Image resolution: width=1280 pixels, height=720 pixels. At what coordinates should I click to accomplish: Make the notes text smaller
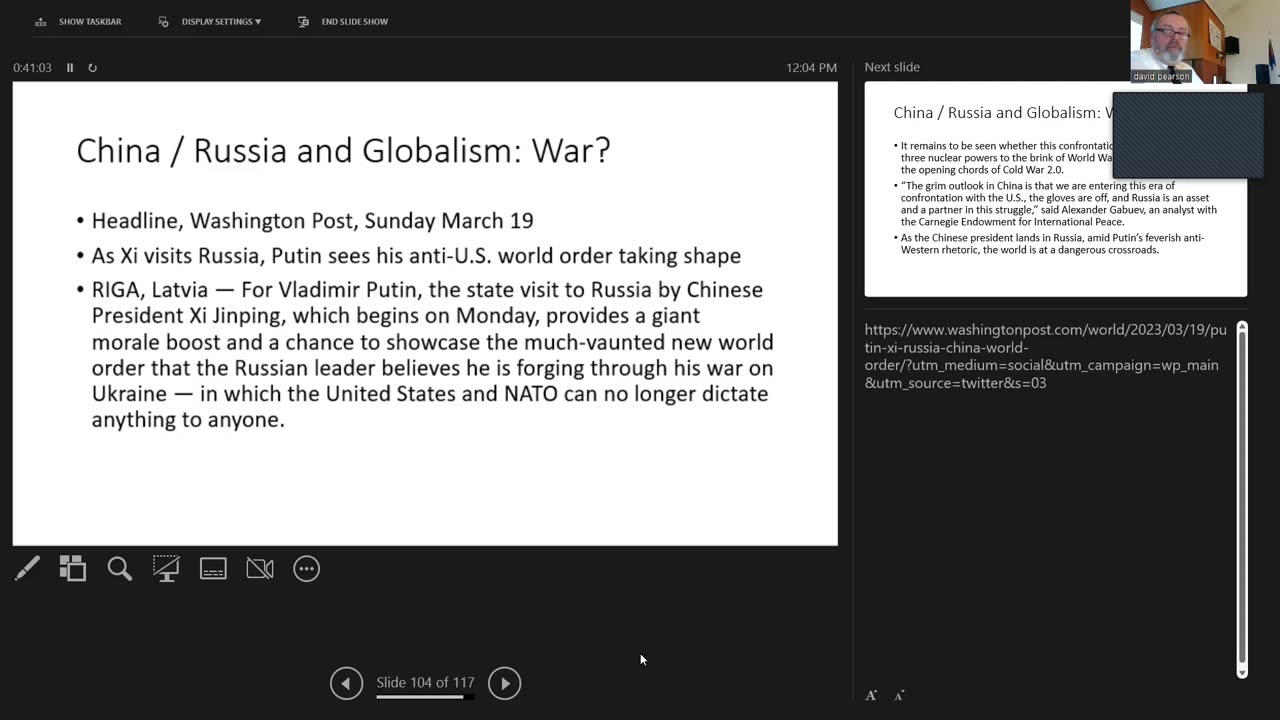coord(899,695)
